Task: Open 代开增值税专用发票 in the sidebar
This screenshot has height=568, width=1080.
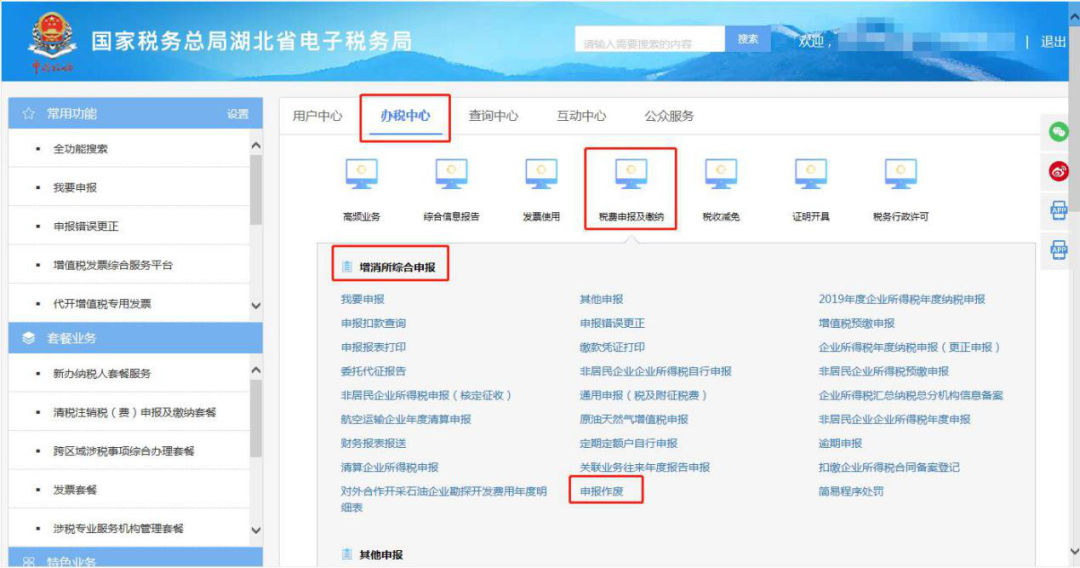Action: pyautogui.click(x=102, y=304)
